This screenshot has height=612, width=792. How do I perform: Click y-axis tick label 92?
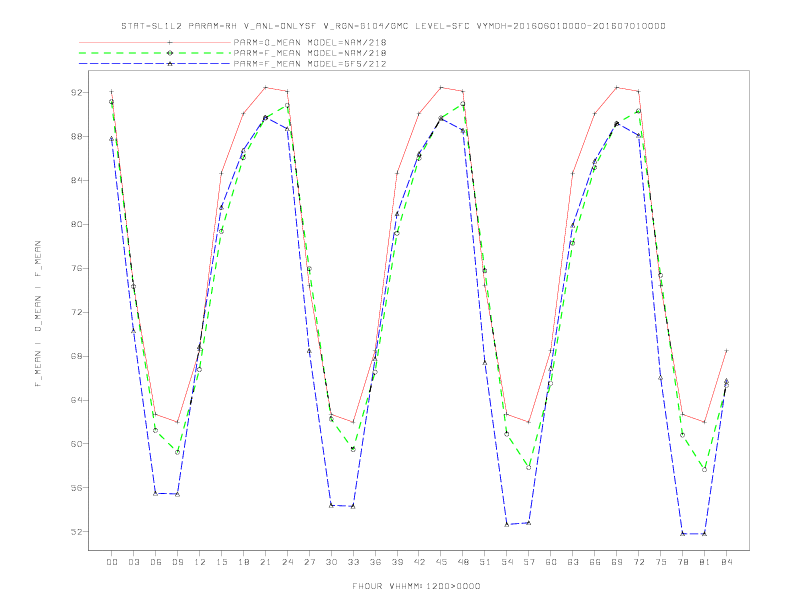[x=77, y=92]
